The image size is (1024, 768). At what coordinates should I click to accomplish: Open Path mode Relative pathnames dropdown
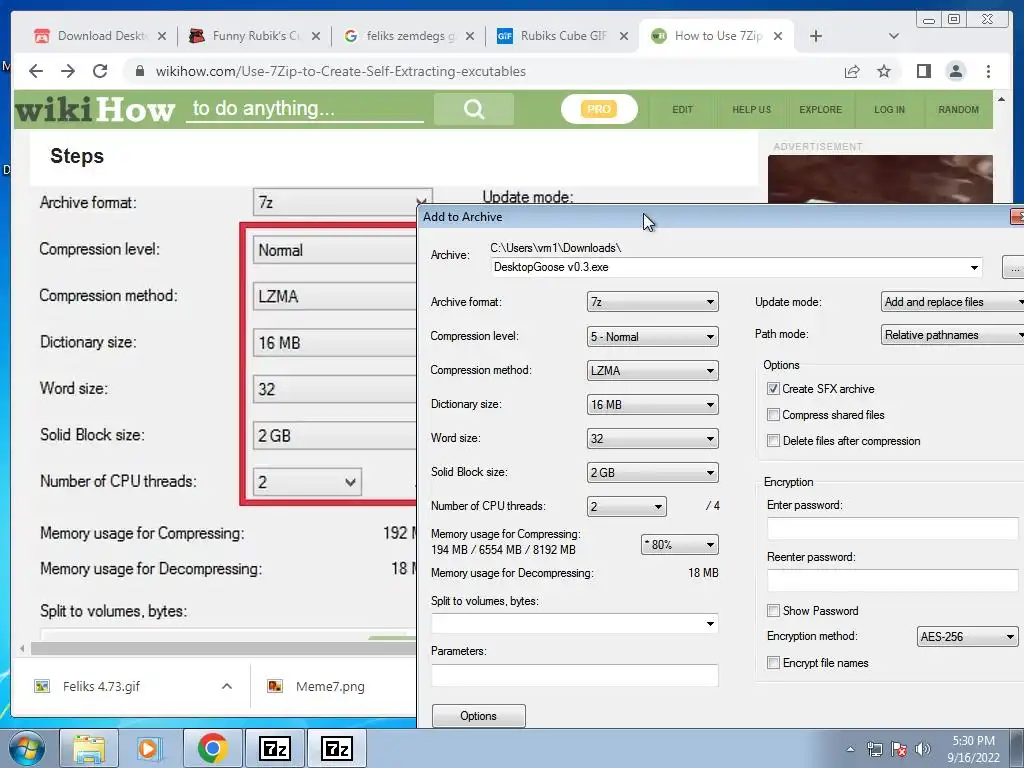tap(952, 335)
